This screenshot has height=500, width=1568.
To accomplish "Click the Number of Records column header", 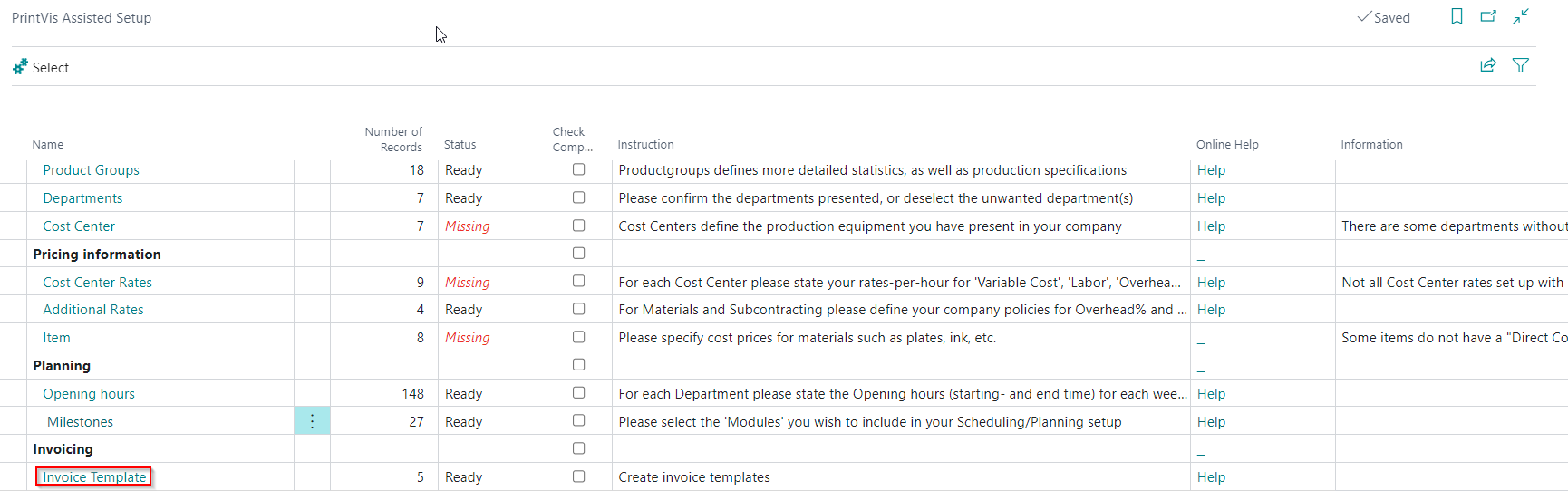I will pyautogui.click(x=393, y=139).
